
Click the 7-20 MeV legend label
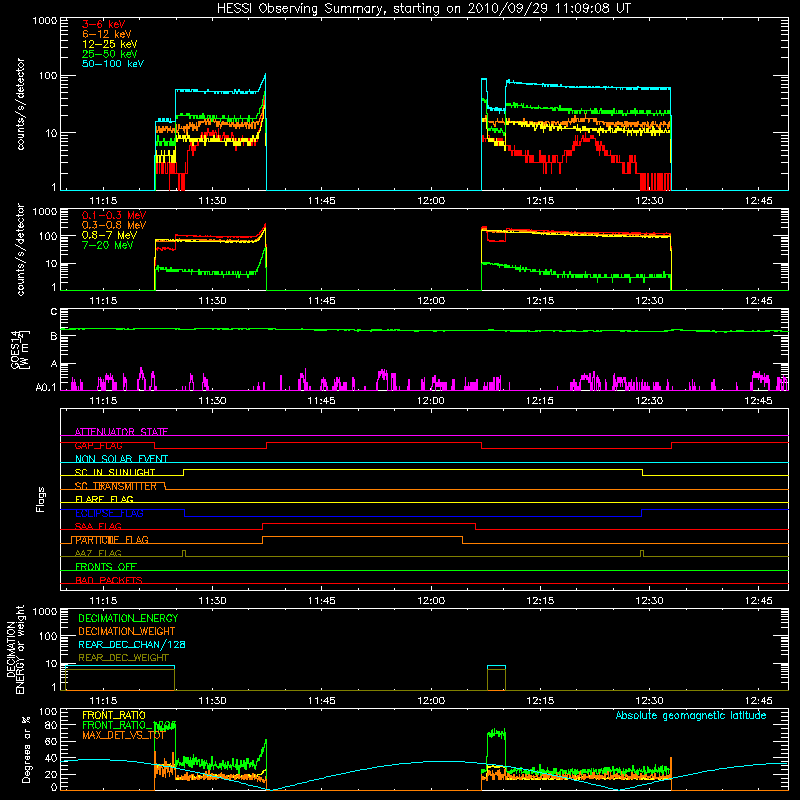pos(108,245)
